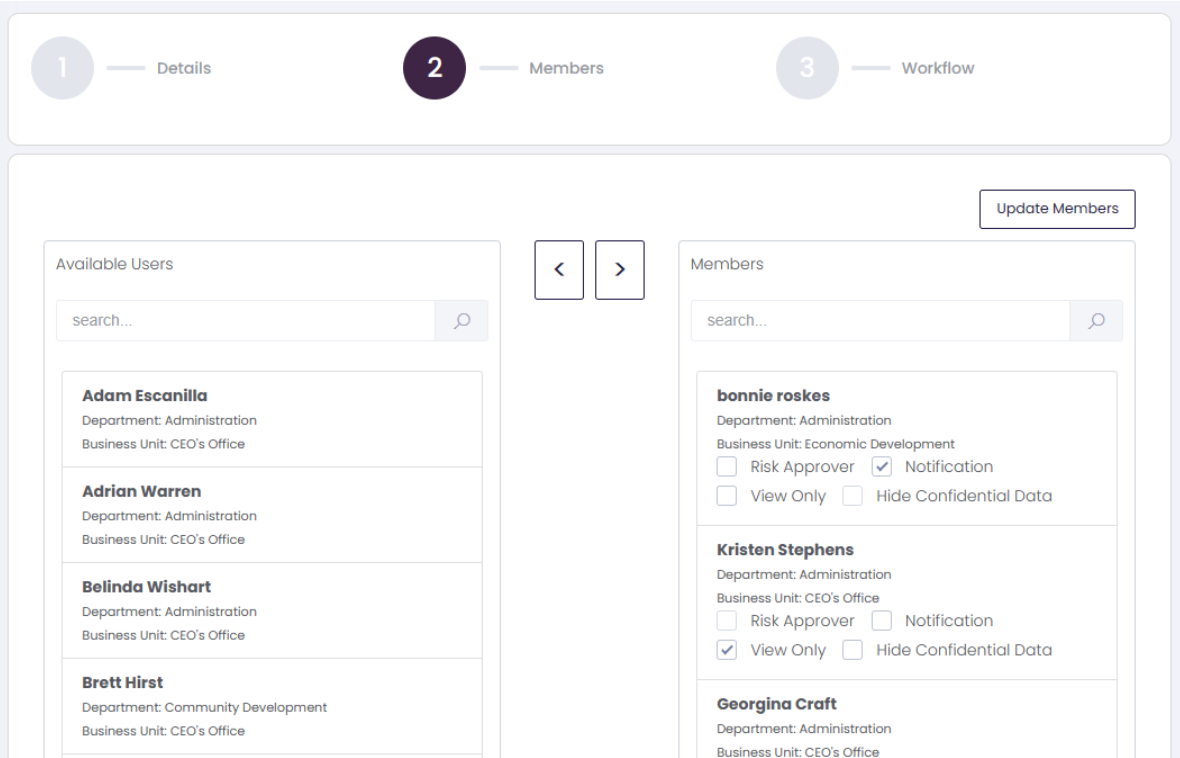Check Notification for Kristen Stephens
Screen dimensions: 1180x758
point(882,621)
